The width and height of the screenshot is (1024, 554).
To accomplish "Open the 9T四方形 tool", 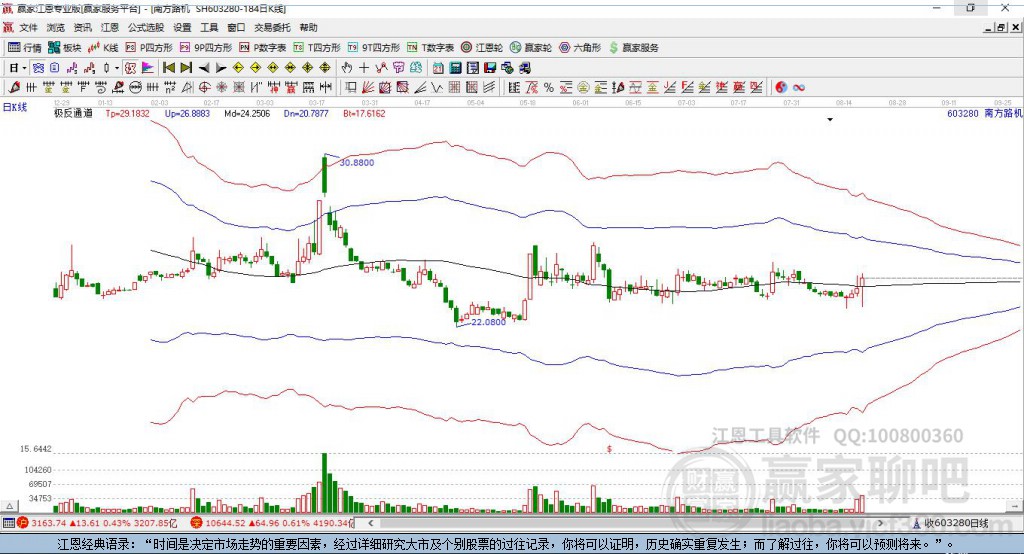I will tap(374, 48).
